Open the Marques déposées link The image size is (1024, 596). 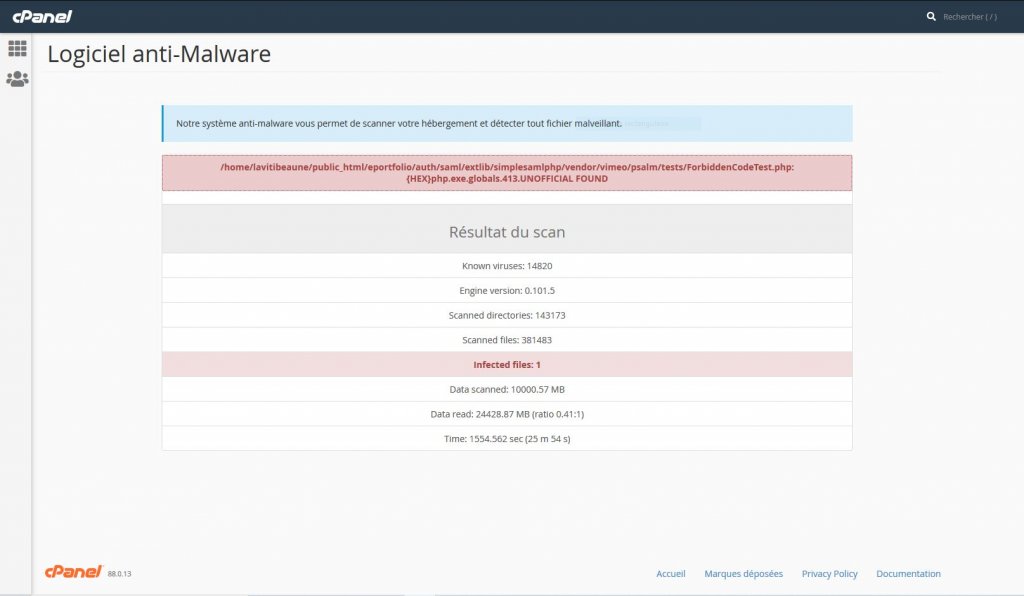[x=743, y=574]
